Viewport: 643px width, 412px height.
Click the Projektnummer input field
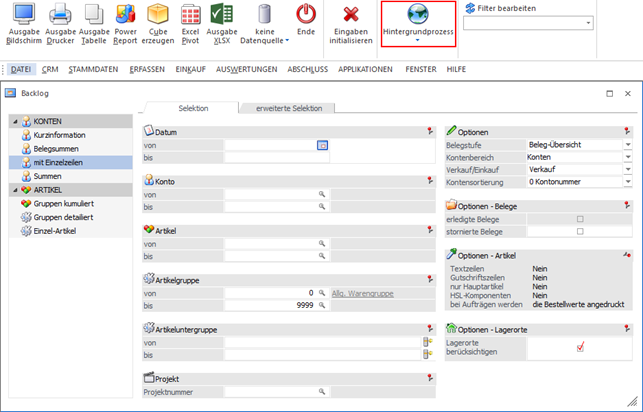270,392
